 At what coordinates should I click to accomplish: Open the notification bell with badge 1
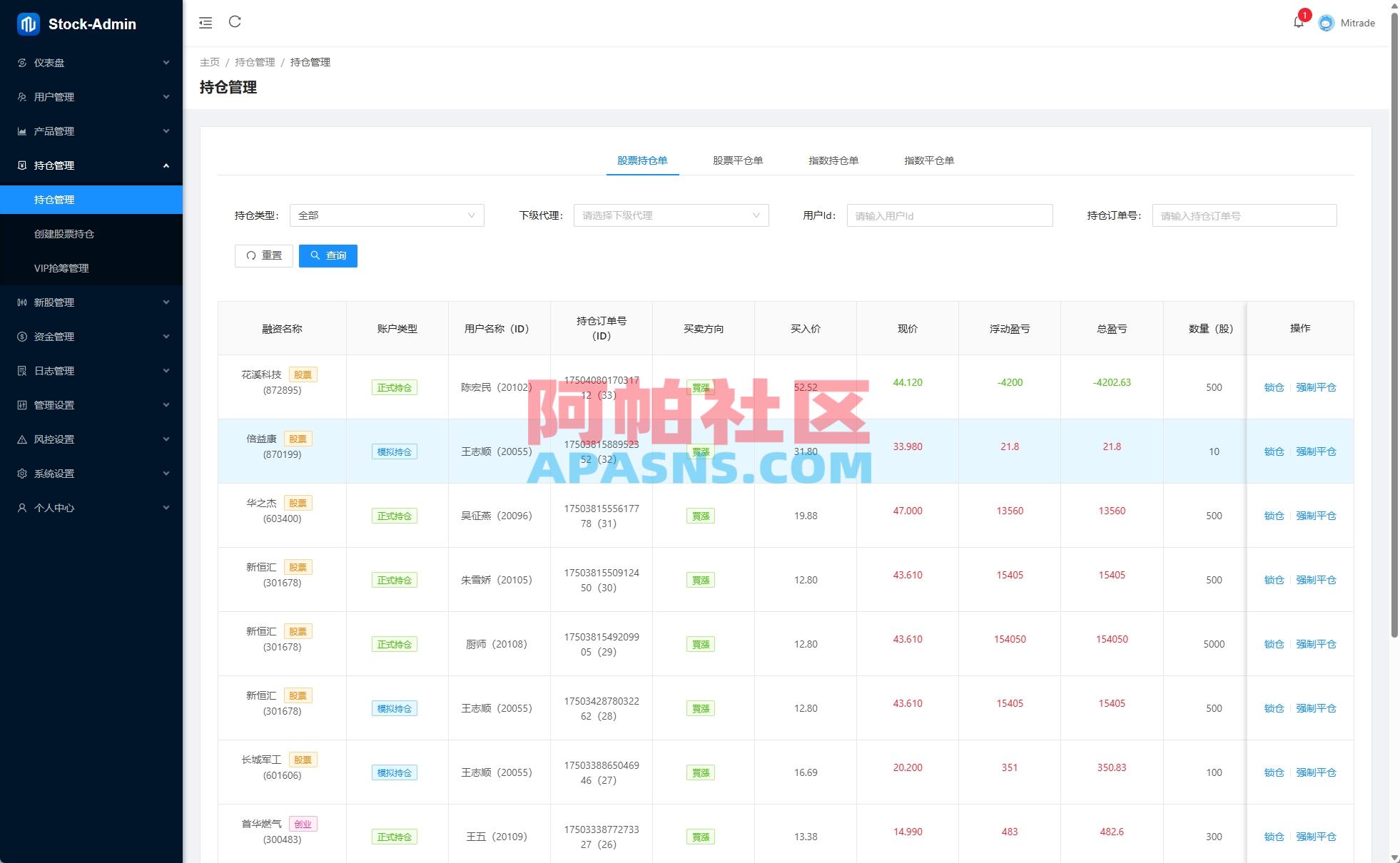point(1299,22)
